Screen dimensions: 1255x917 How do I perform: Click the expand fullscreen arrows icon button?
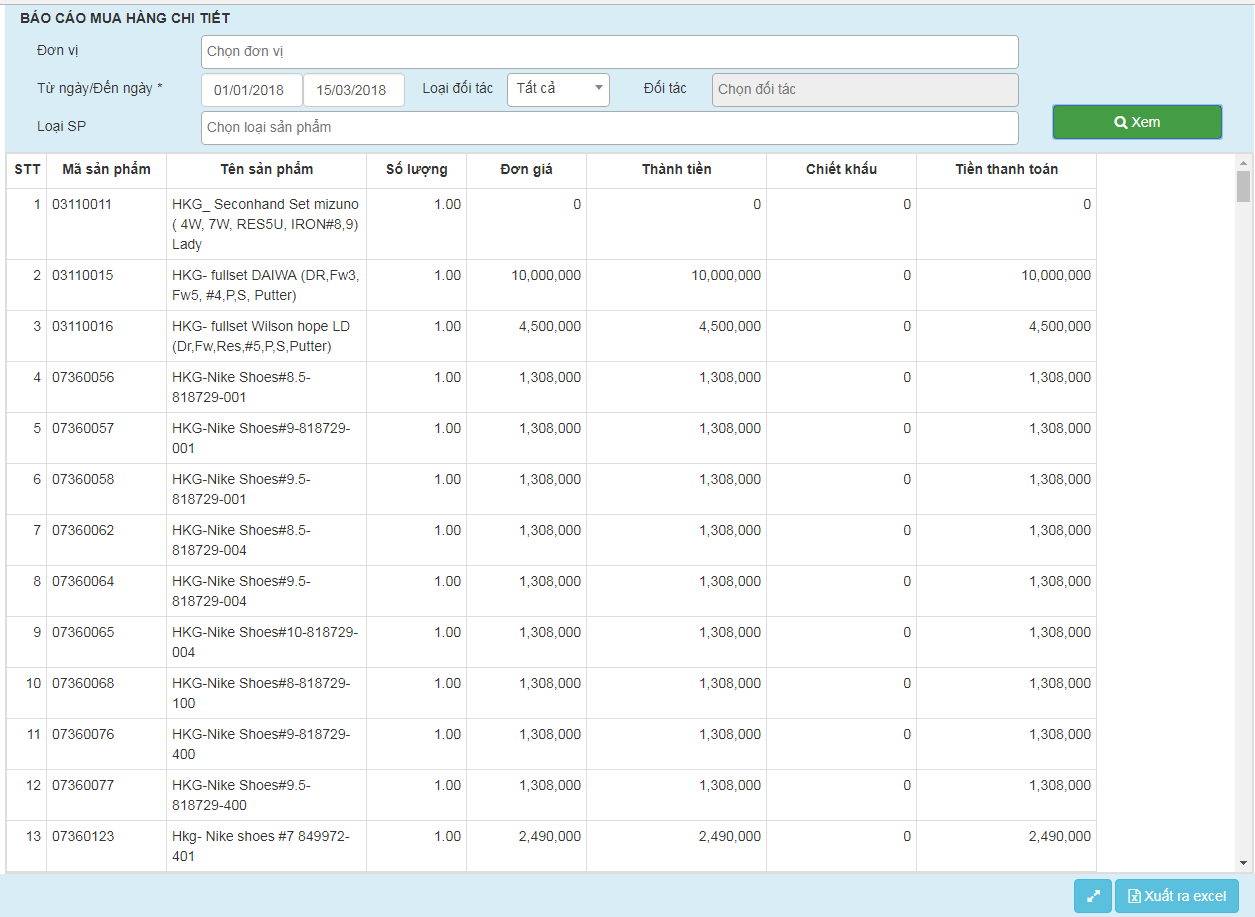click(x=1093, y=896)
